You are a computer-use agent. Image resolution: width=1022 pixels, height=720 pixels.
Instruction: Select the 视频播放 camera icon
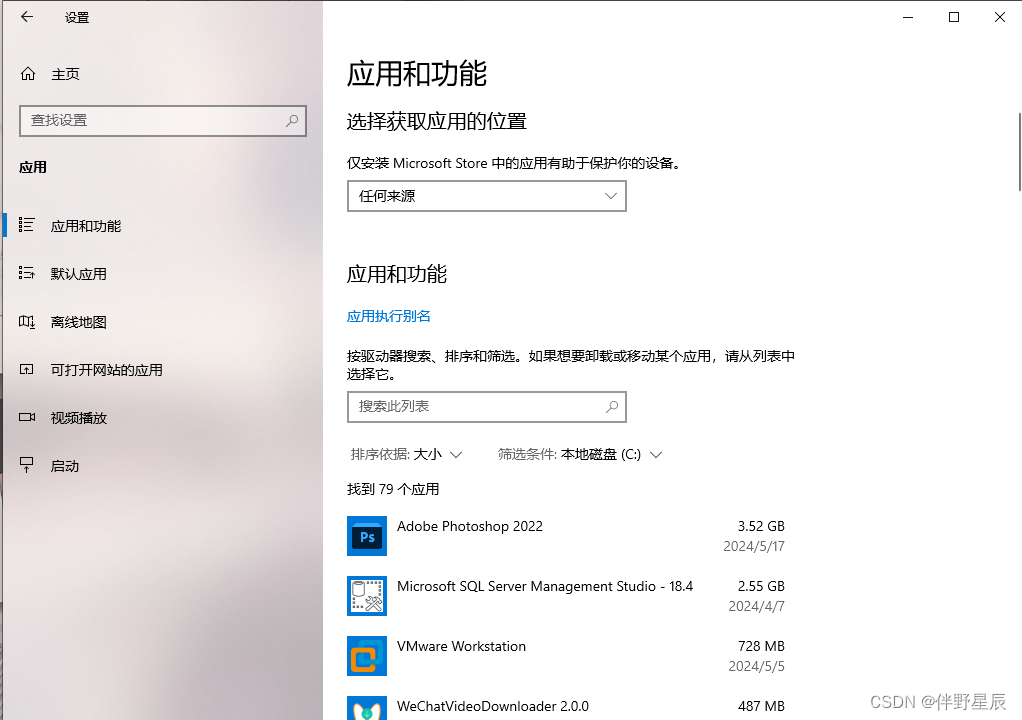27,417
